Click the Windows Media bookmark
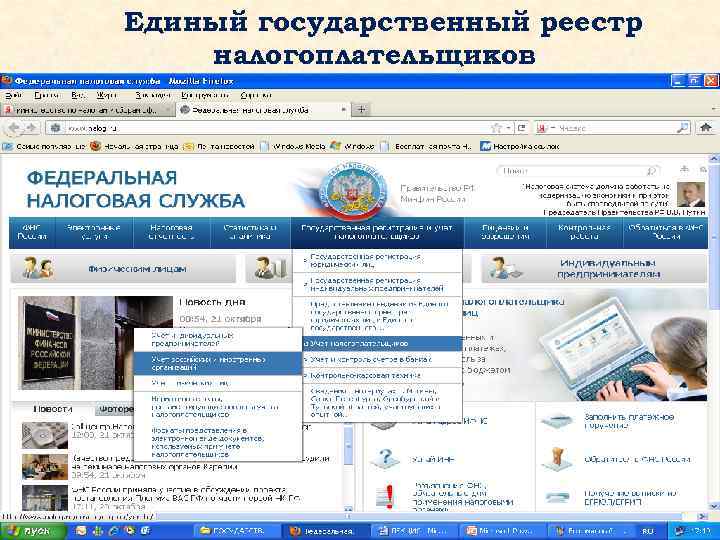Screen dimensions: 720x540 293,146
